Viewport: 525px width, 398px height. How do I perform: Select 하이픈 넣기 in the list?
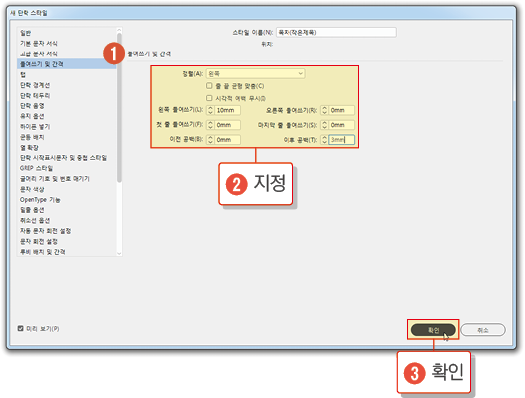click(35, 127)
